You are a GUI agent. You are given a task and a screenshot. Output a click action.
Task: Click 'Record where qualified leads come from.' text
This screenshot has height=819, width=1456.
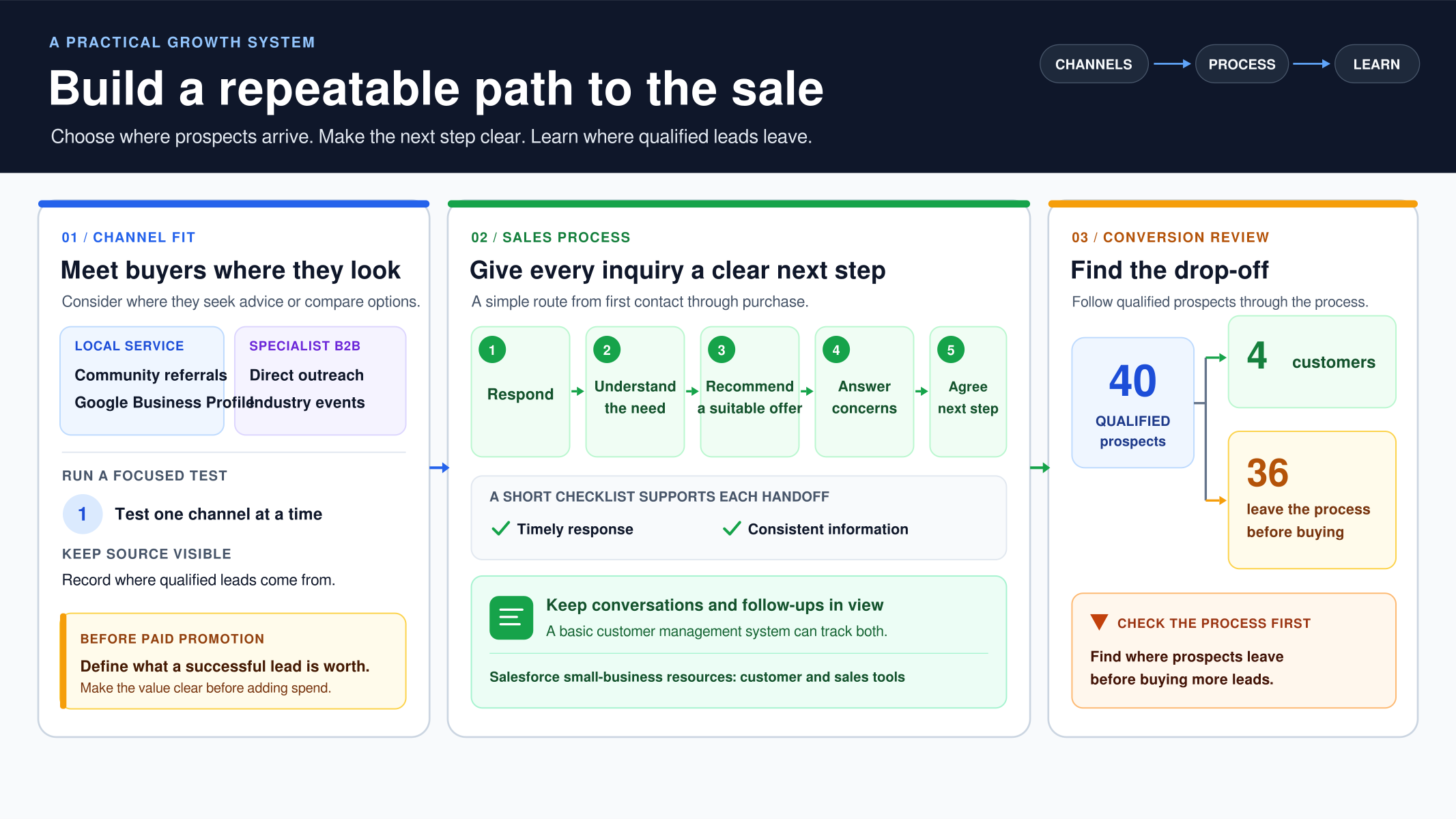coord(199,580)
